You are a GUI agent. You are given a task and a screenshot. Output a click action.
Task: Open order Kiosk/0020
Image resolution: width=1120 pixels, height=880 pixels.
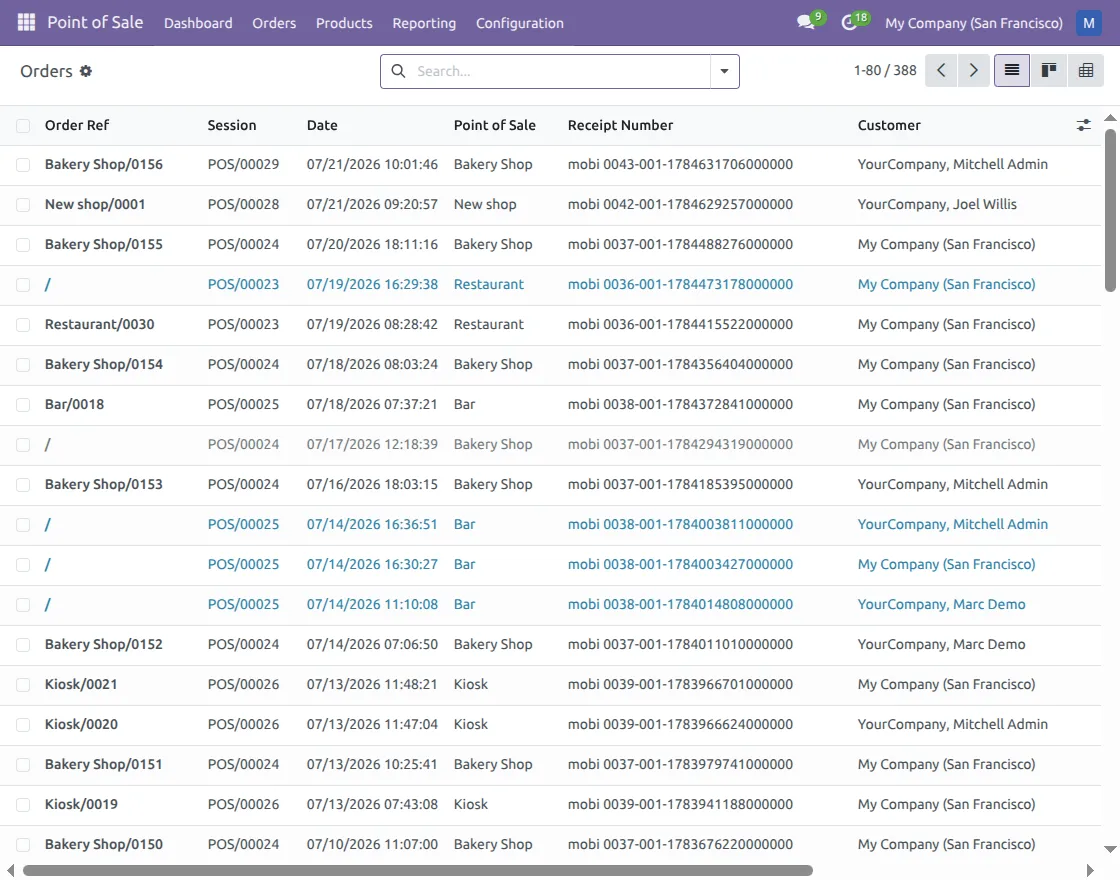tap(81, 724)
